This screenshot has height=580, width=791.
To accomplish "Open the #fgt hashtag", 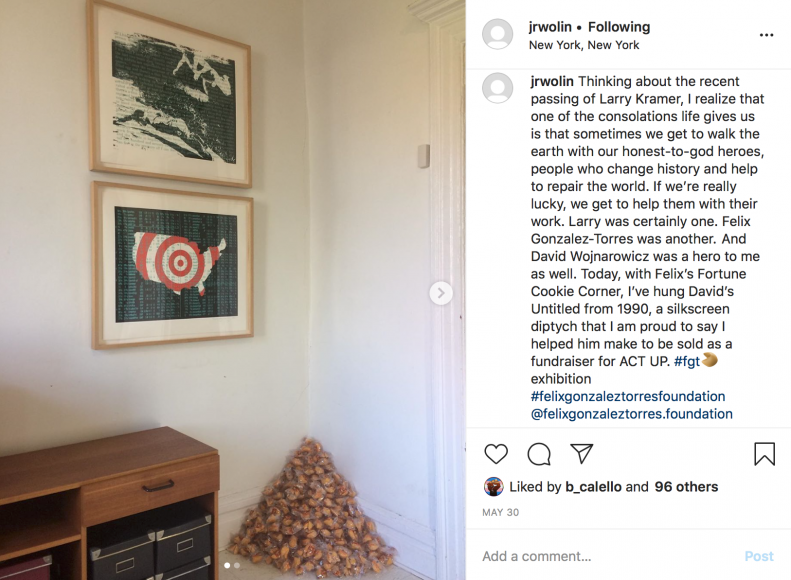I will [x=687, y=361].
